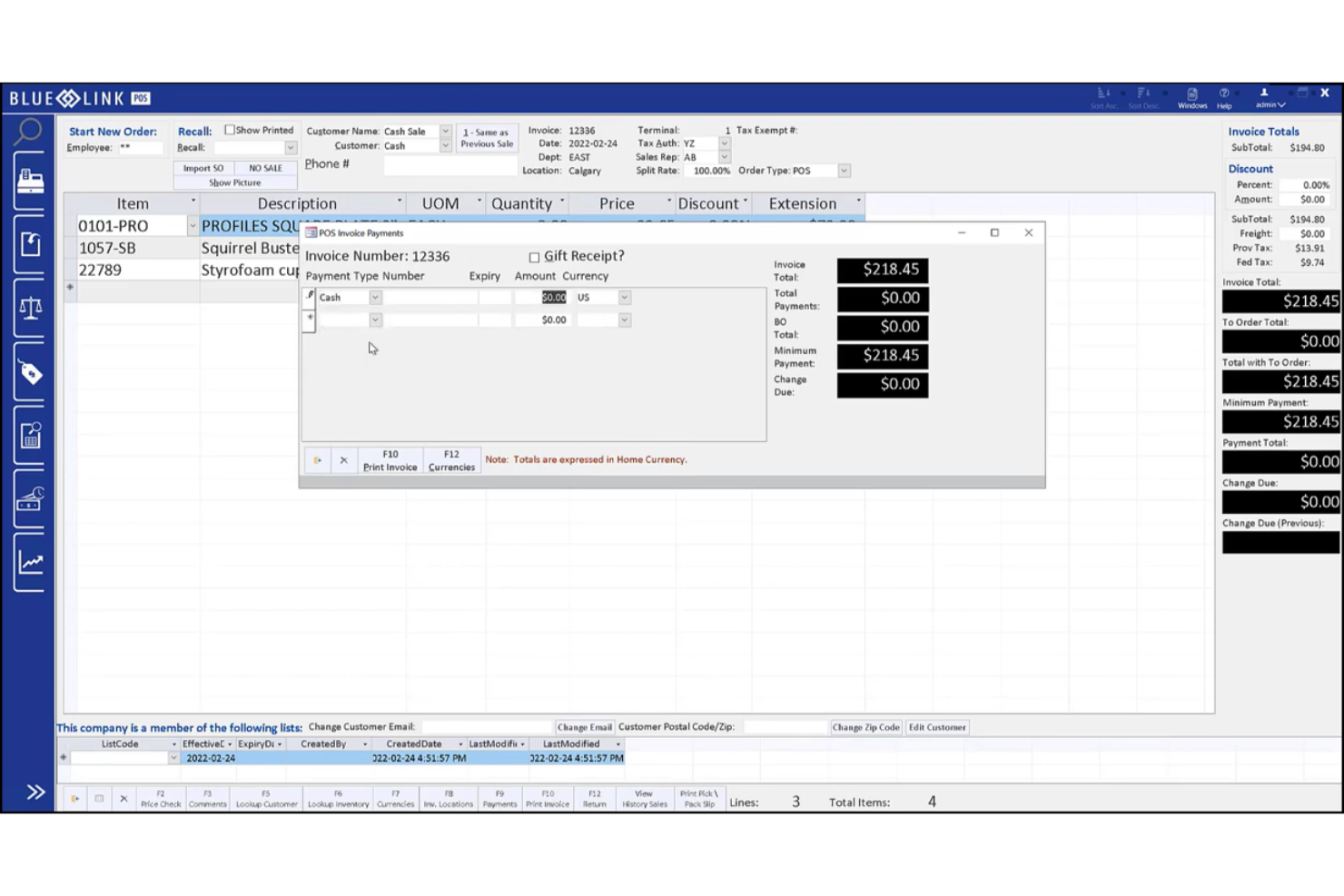Open the Customer Name dropdown
Viewport: 1344px width, 896px height.
(445, 132)
